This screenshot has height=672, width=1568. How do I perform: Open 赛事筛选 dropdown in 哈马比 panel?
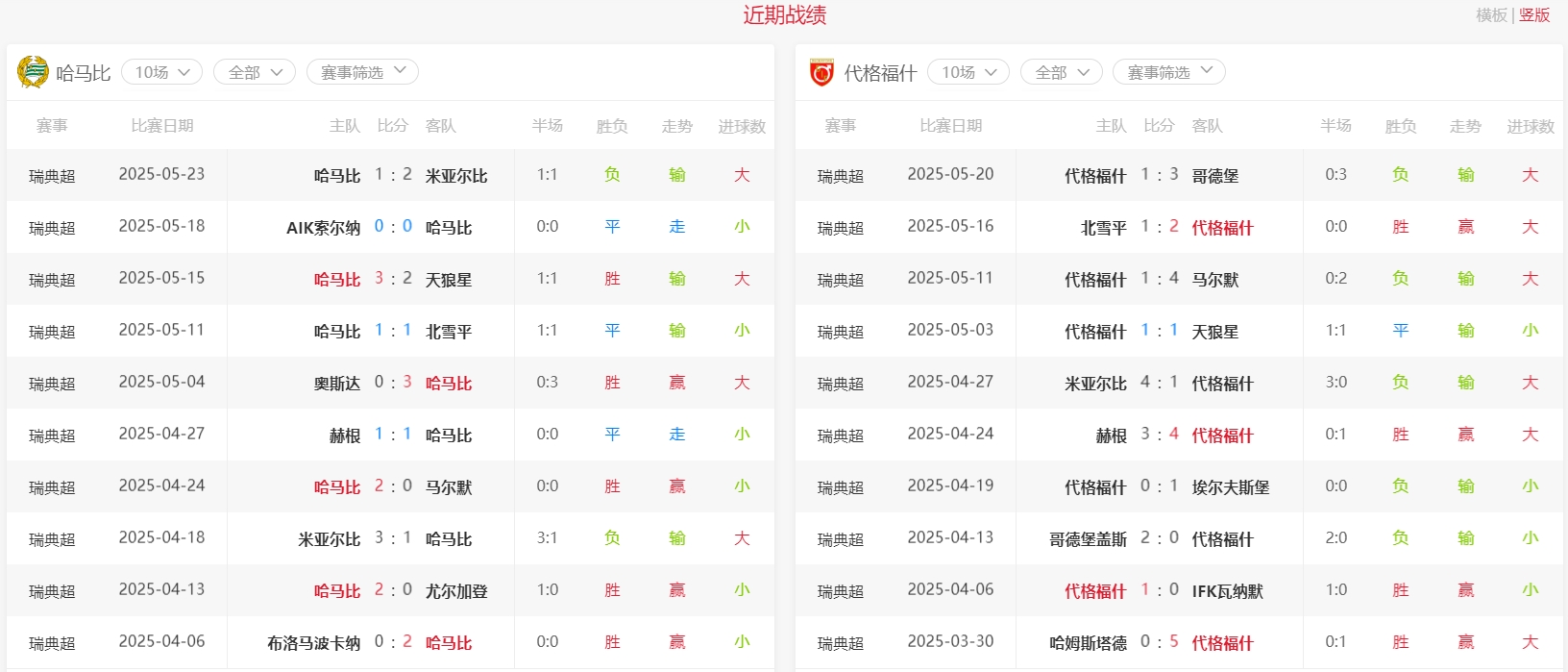(362, 72)
